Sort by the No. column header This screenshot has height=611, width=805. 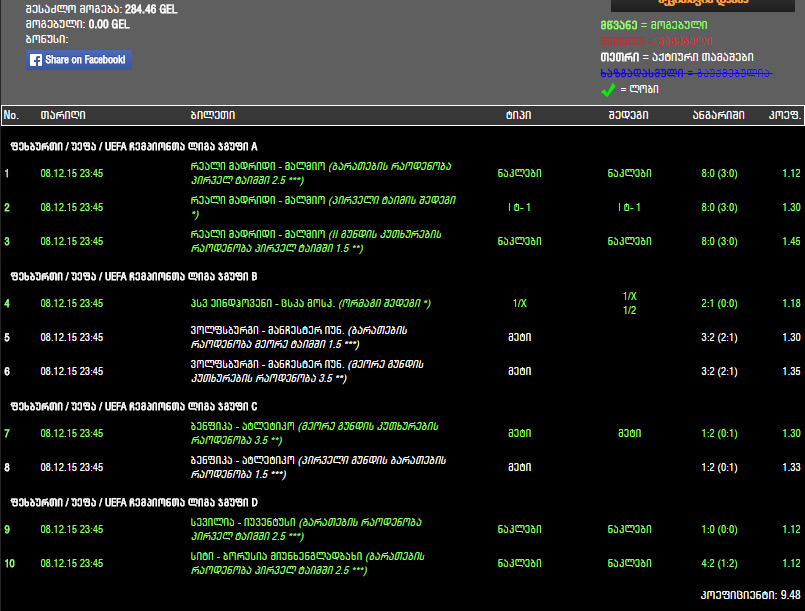(x=11, y=115)
